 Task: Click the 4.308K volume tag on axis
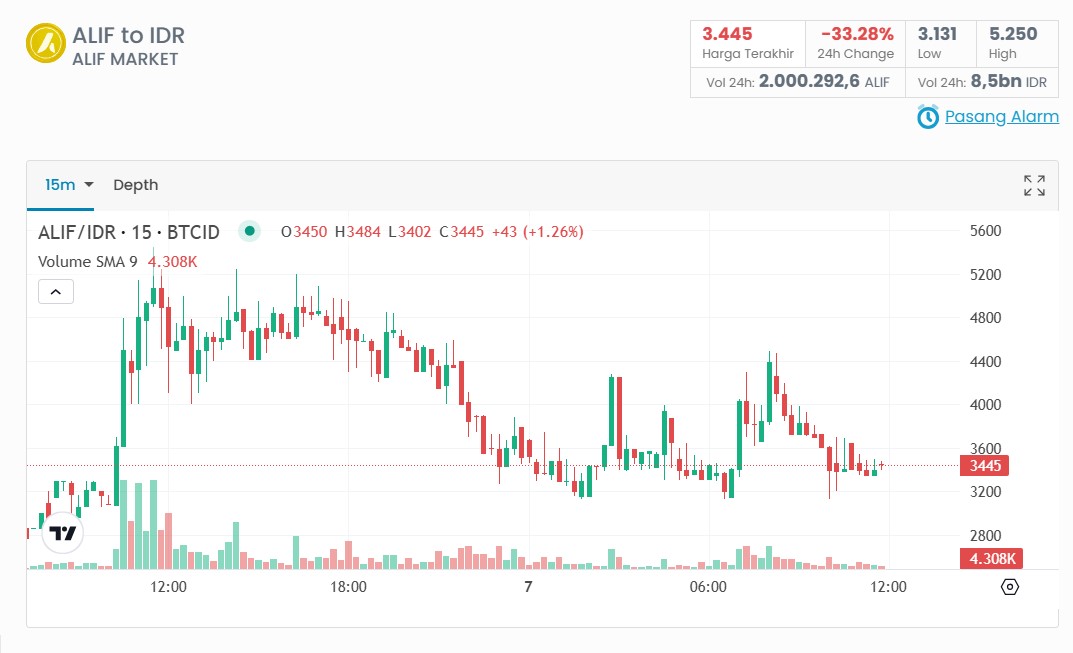tap(992, 559)
